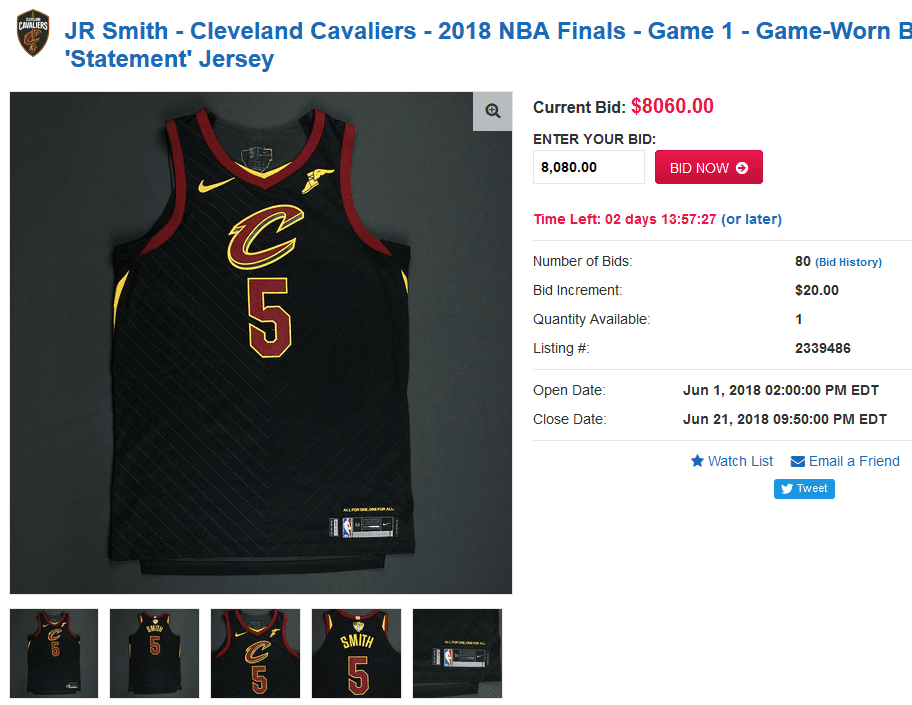Share the listing with Tweet button
912x705 pixels.
click(x=804, y=489)
